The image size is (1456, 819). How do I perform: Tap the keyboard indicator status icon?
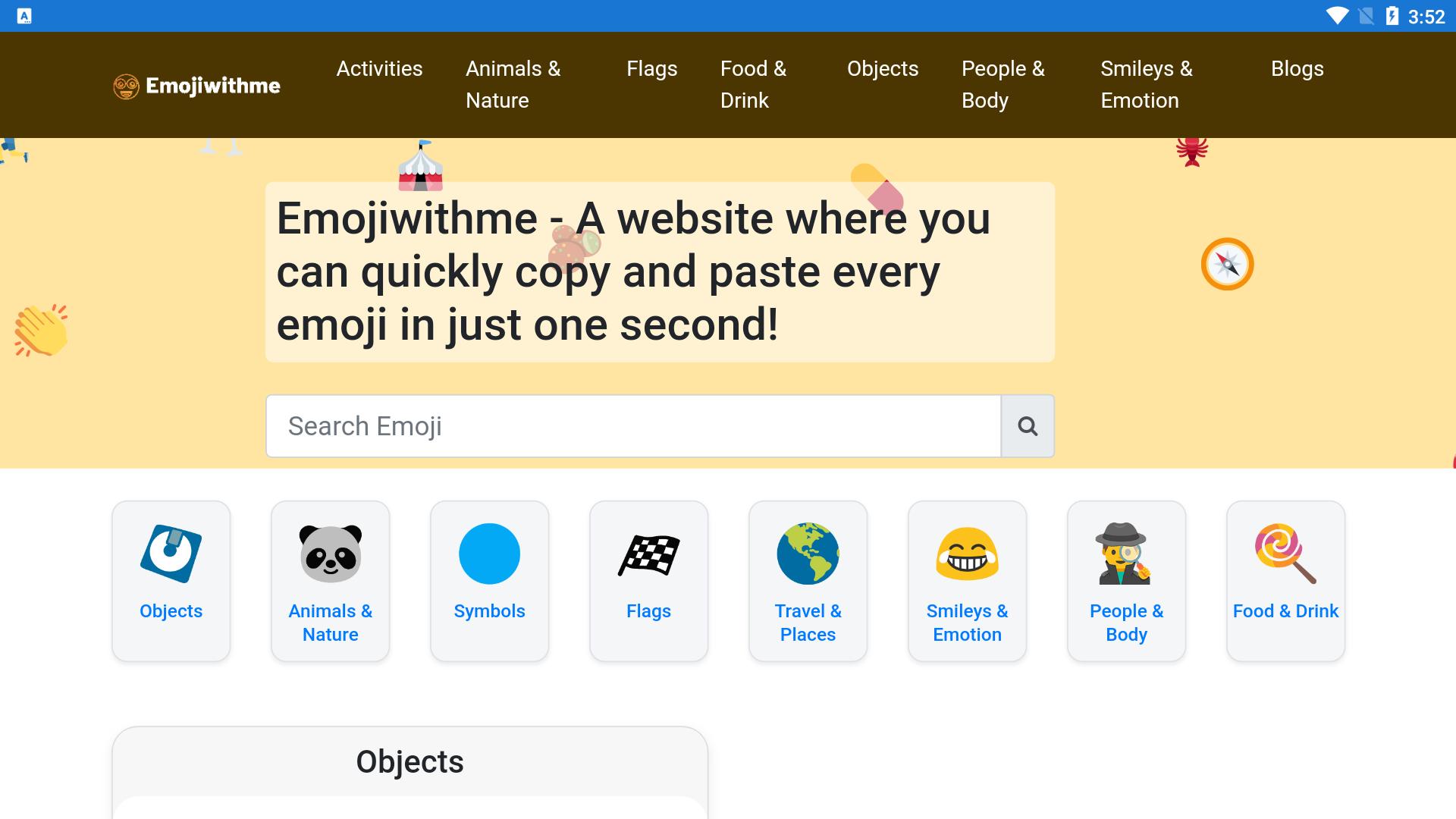(x=24, y=16)
